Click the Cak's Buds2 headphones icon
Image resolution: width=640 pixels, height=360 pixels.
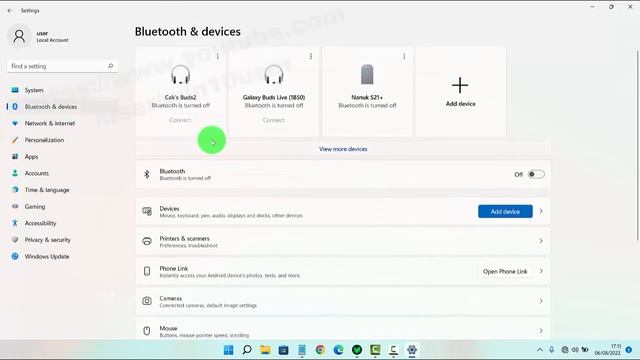click(x=180, y=75)
